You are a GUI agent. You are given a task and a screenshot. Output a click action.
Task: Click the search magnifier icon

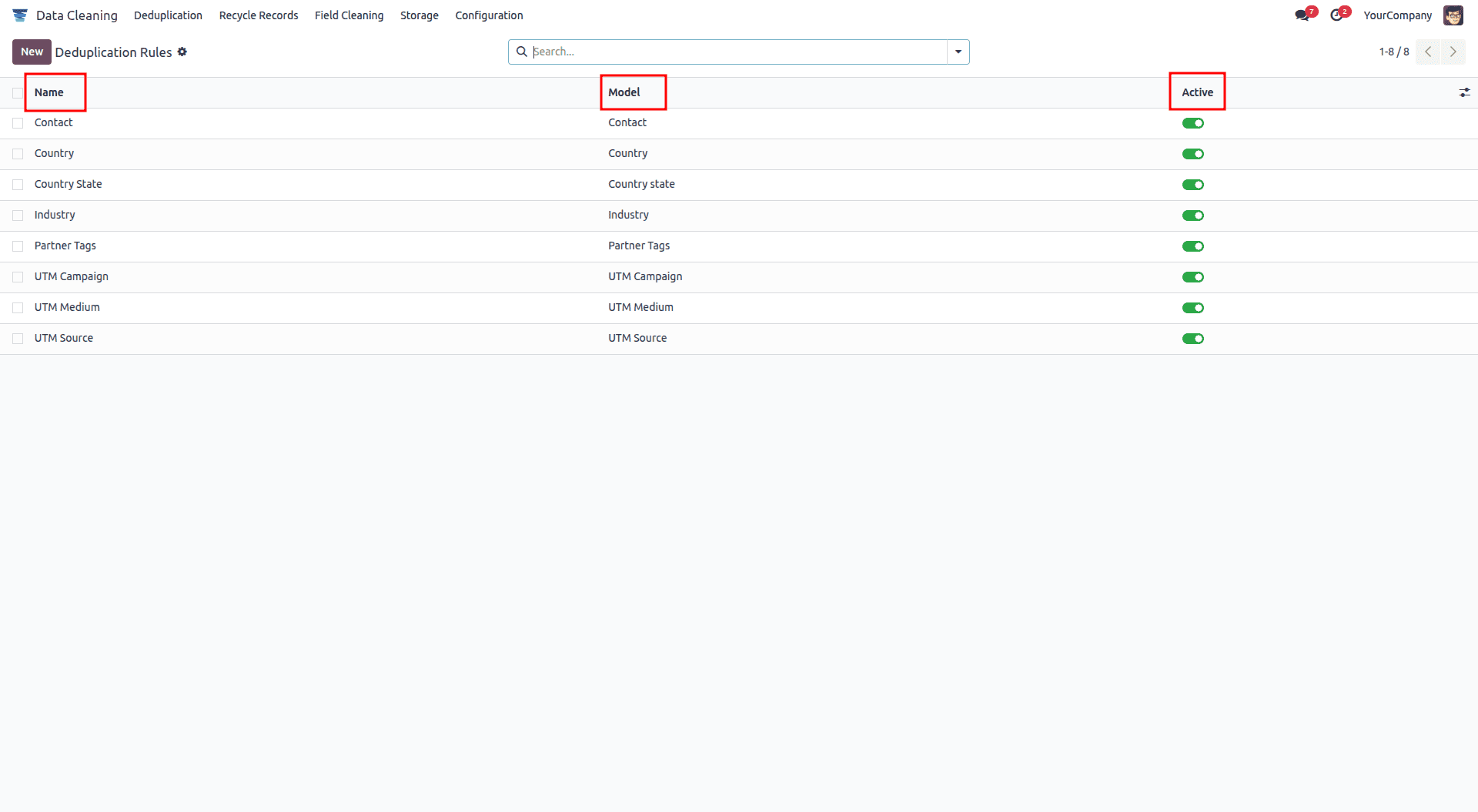(x=523, y=52)
